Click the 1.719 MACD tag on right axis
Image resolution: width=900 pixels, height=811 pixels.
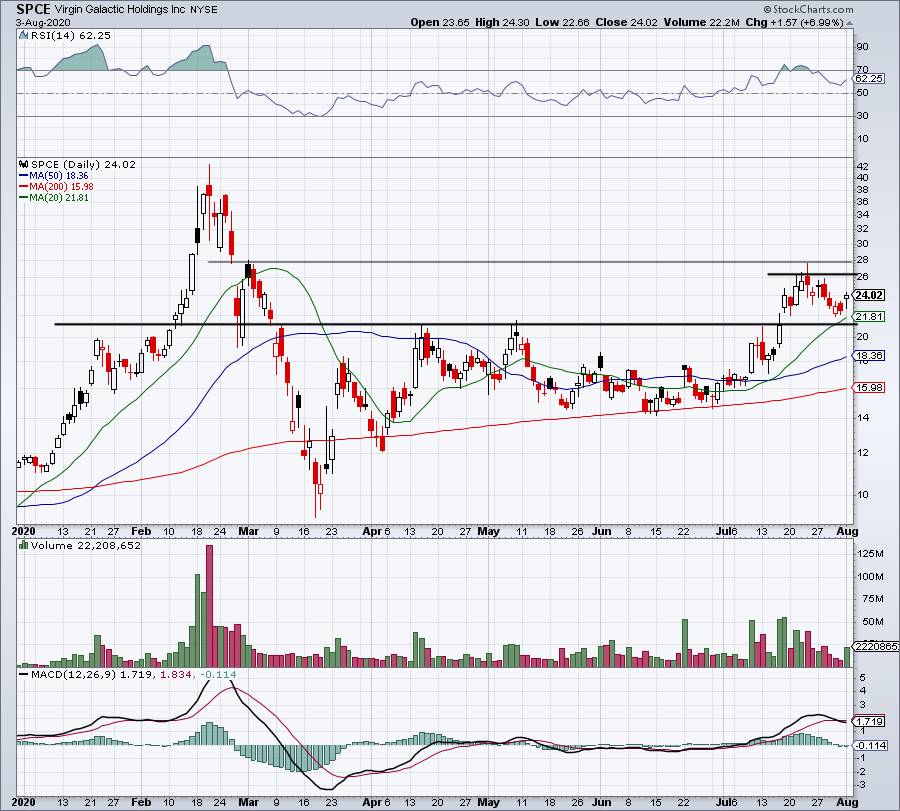[868, 721]
